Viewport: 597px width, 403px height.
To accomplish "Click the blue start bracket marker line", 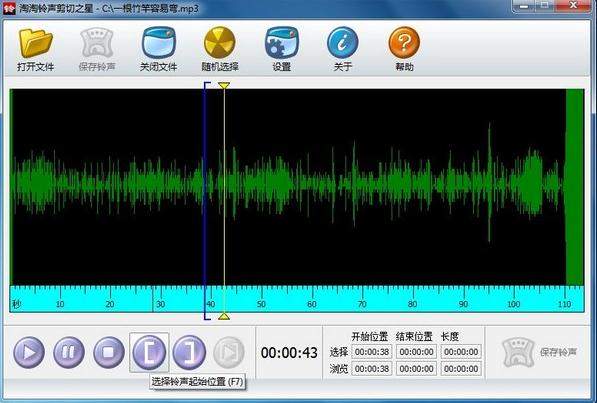I will (x=205, y=201).
